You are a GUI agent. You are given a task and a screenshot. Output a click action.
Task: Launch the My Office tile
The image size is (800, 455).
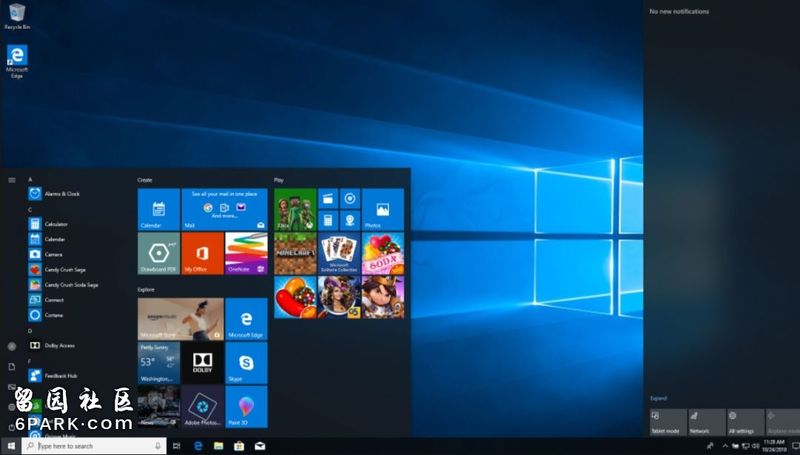click(x=203, y=254)
